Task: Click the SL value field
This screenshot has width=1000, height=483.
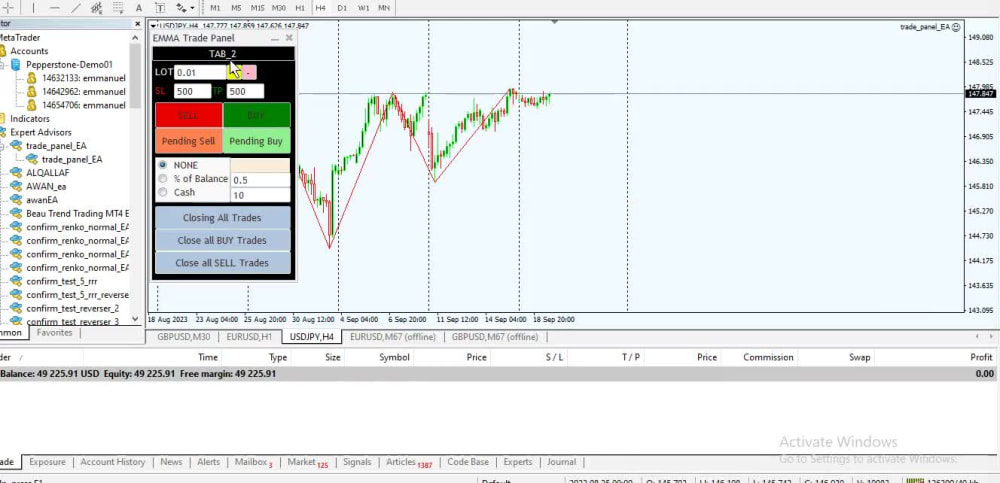Action: point(192,91)
